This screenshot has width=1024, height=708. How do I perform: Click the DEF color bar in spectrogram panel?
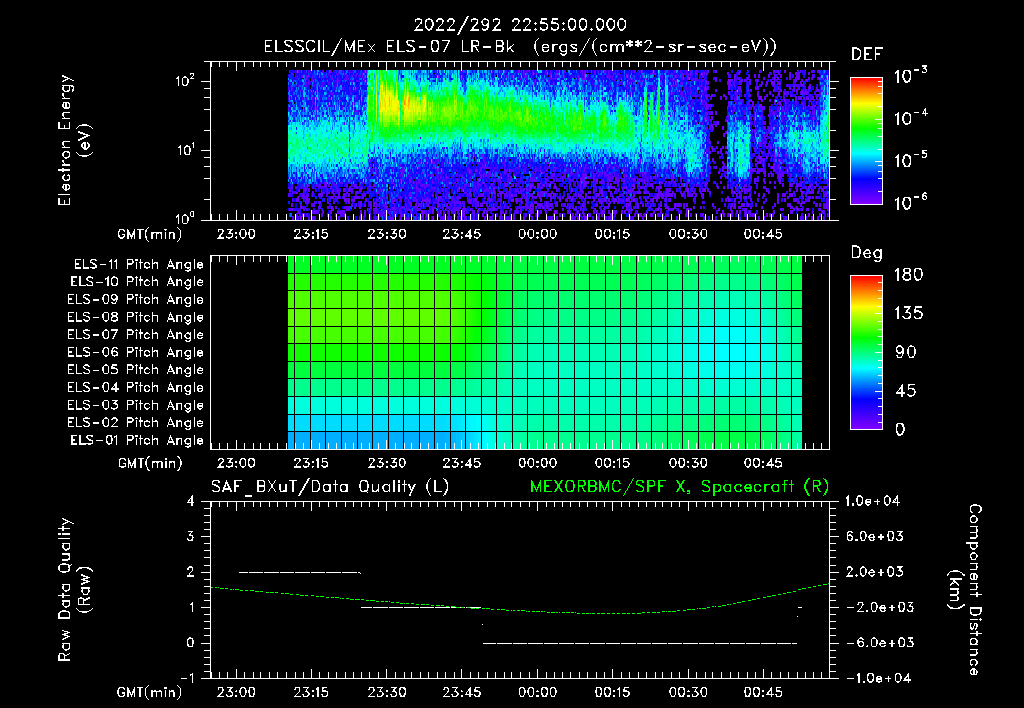pos(866,141)
